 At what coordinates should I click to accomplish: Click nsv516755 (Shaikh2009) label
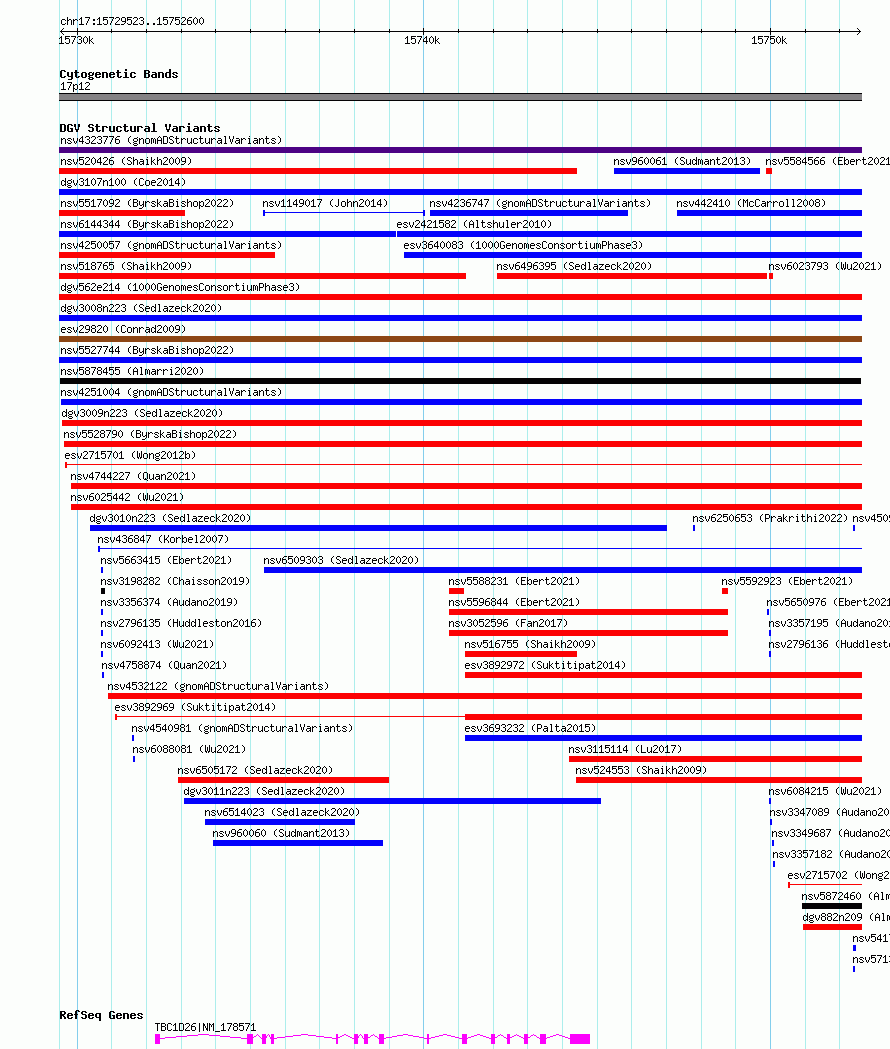(x=531, y=644)
